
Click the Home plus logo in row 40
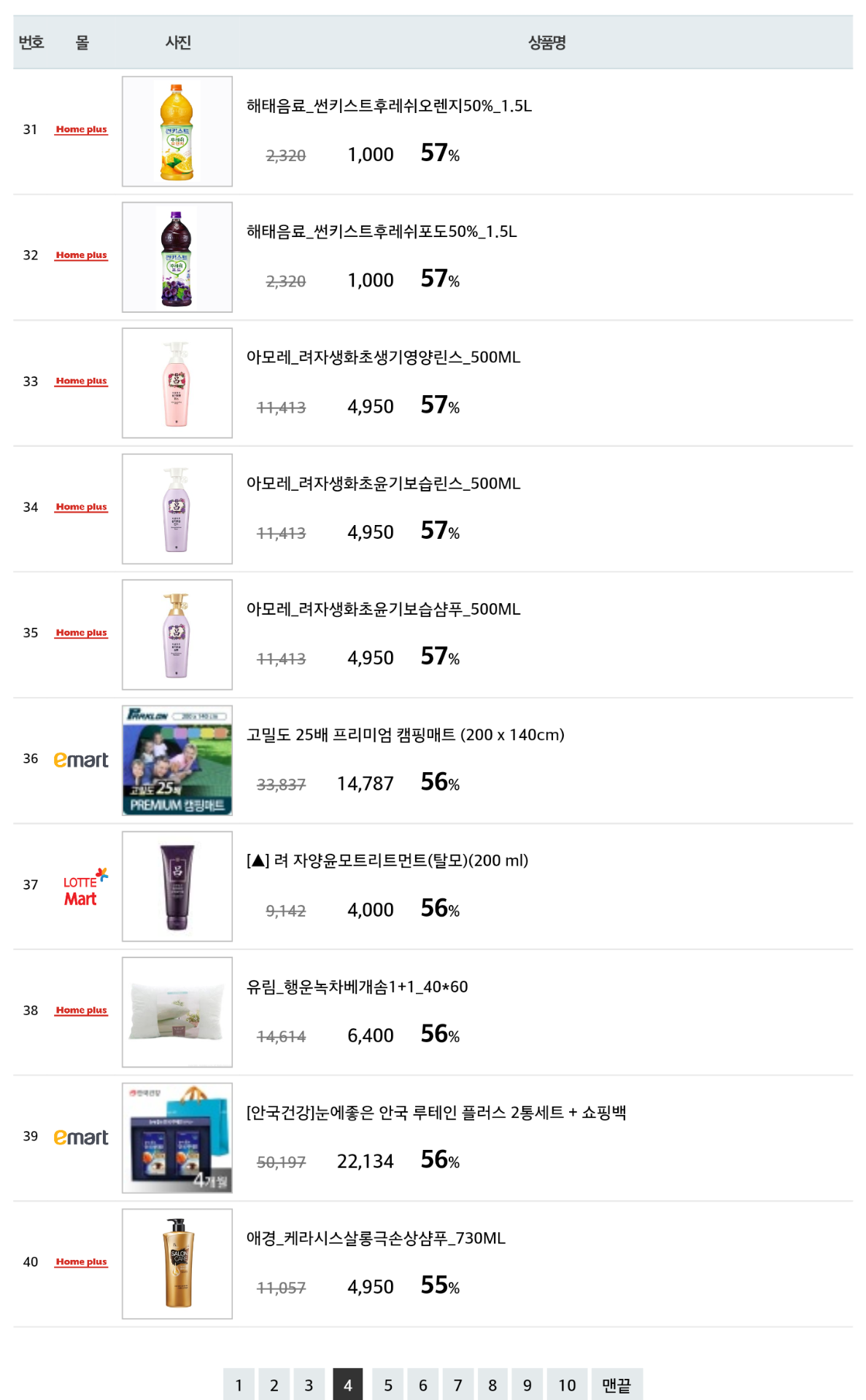[81, 1262]
